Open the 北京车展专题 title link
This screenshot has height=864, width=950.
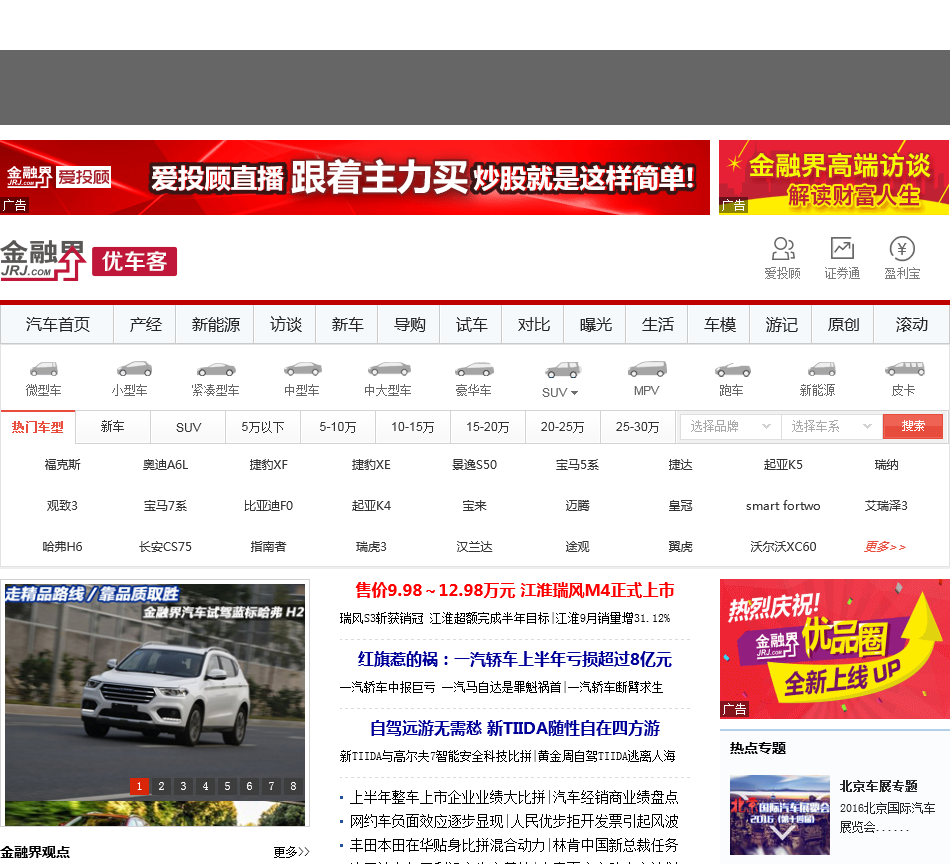[x=879, y=786]
